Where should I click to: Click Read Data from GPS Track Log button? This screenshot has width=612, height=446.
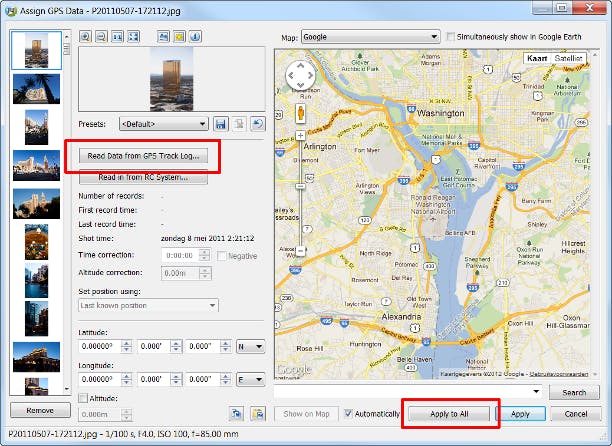143,156
